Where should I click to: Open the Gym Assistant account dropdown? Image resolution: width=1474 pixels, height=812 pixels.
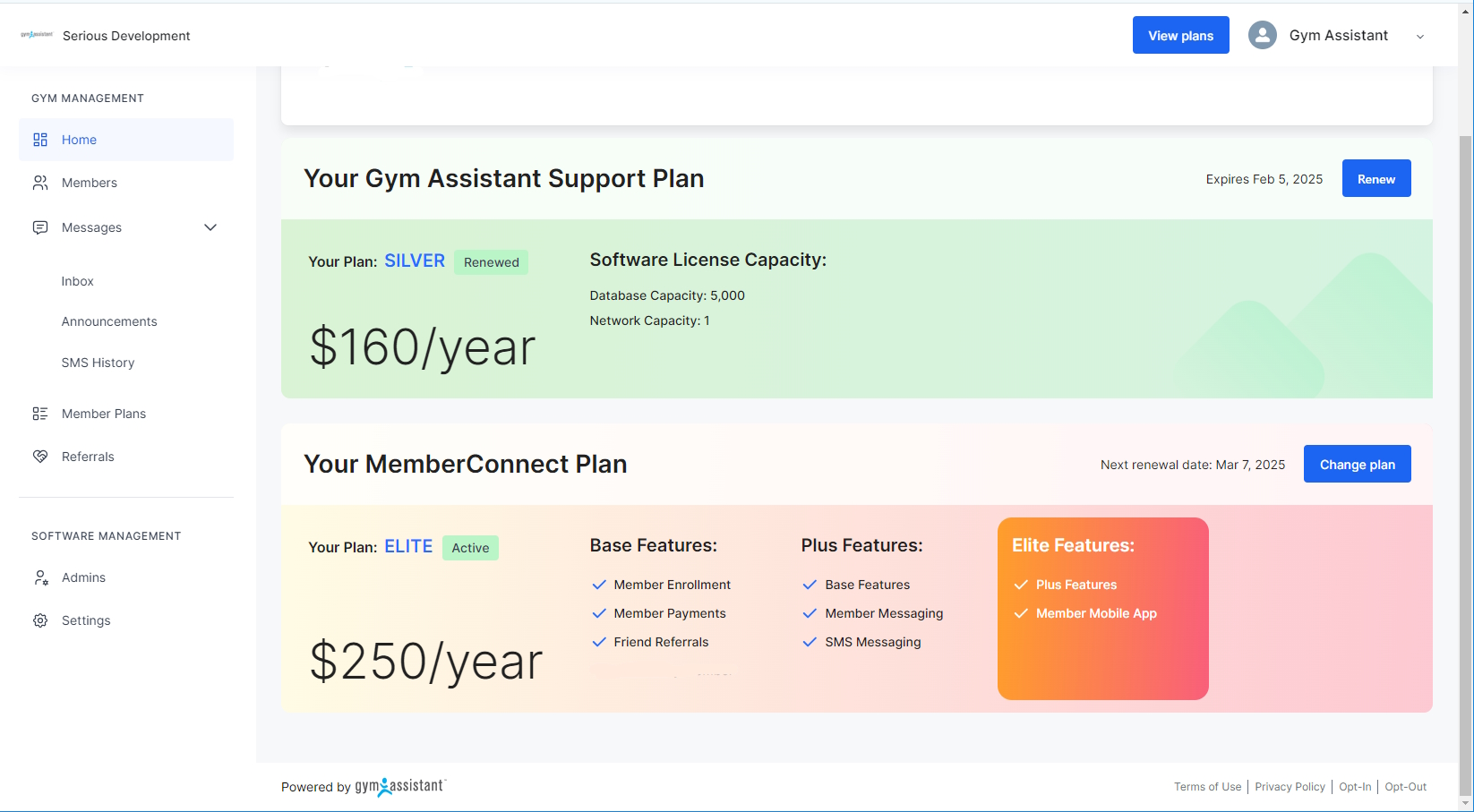(x=1420, y=37)
